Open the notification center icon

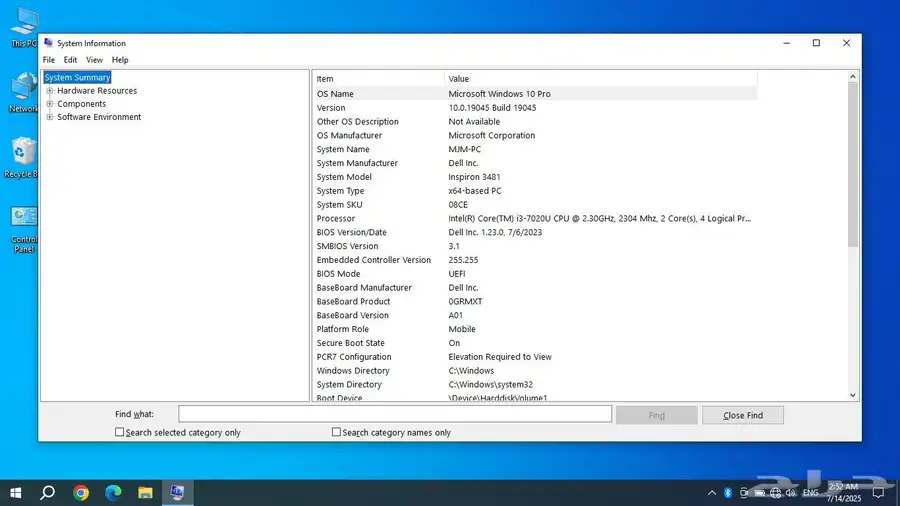tap(878, 493)
